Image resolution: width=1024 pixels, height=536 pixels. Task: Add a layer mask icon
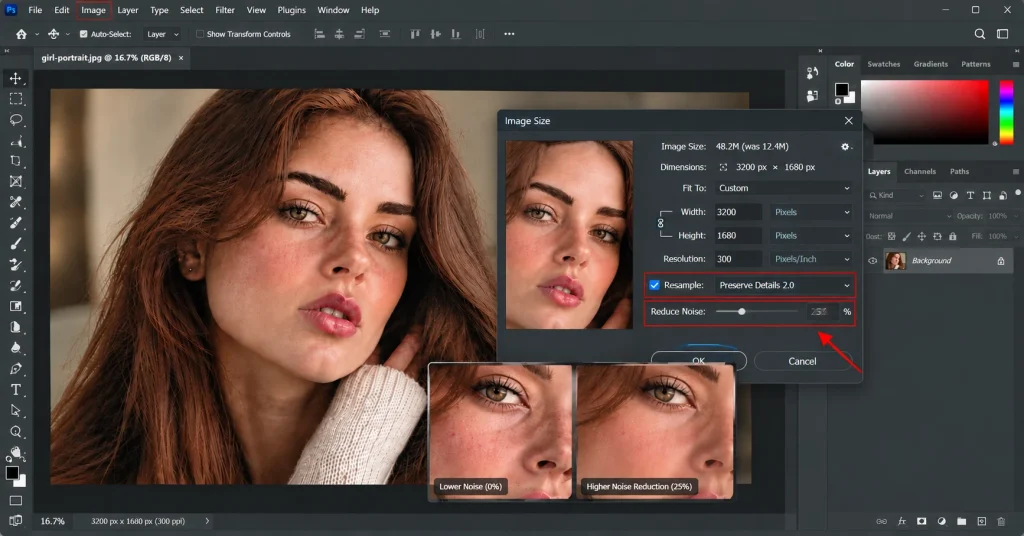(921, 521)
